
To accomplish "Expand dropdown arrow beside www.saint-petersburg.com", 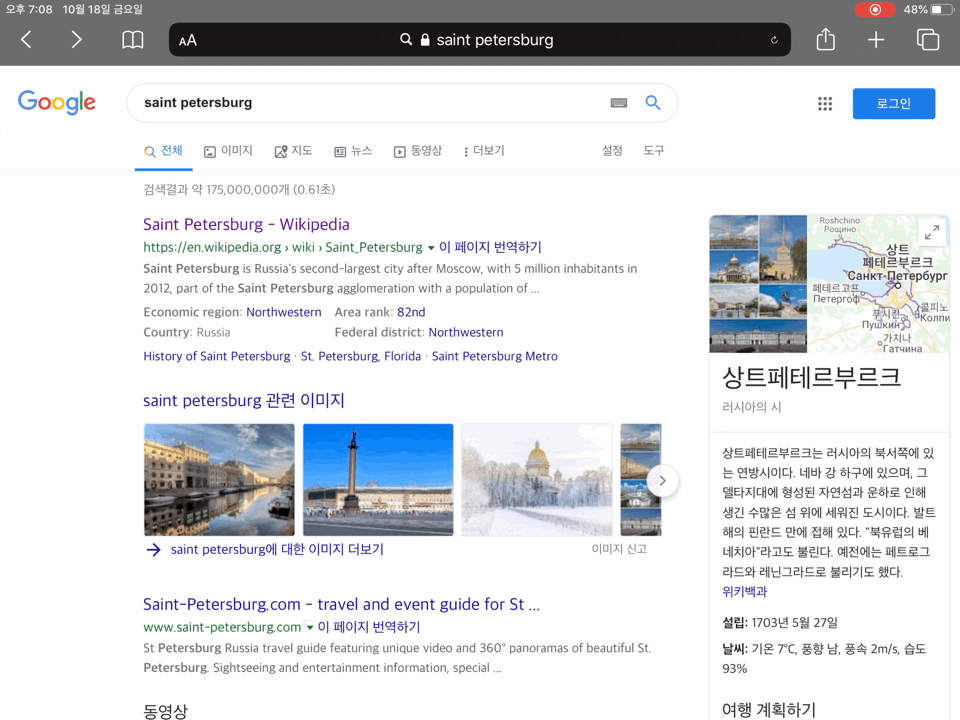I will 310,628.
